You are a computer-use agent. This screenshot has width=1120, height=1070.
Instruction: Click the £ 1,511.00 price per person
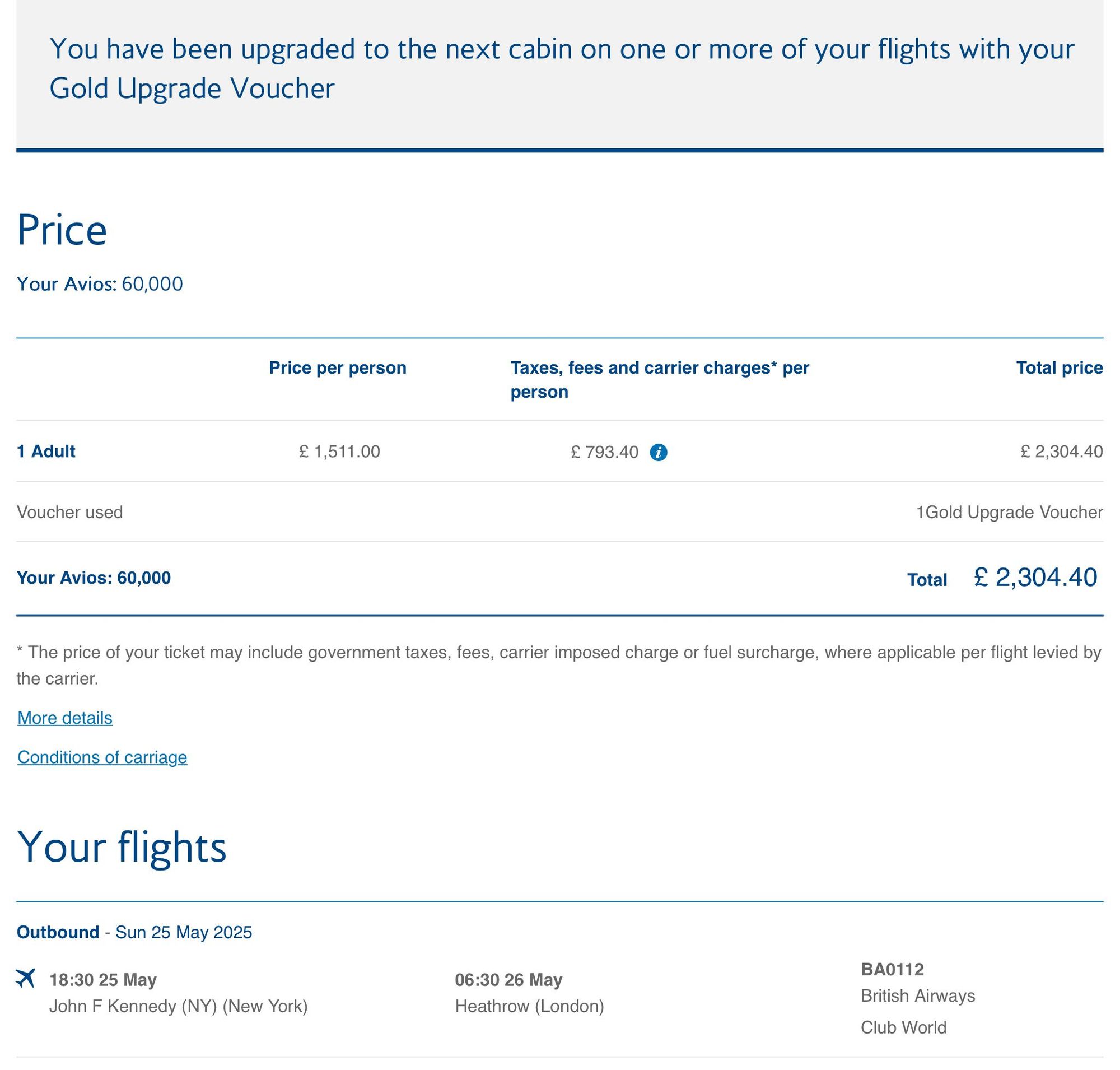coord(339,452)
